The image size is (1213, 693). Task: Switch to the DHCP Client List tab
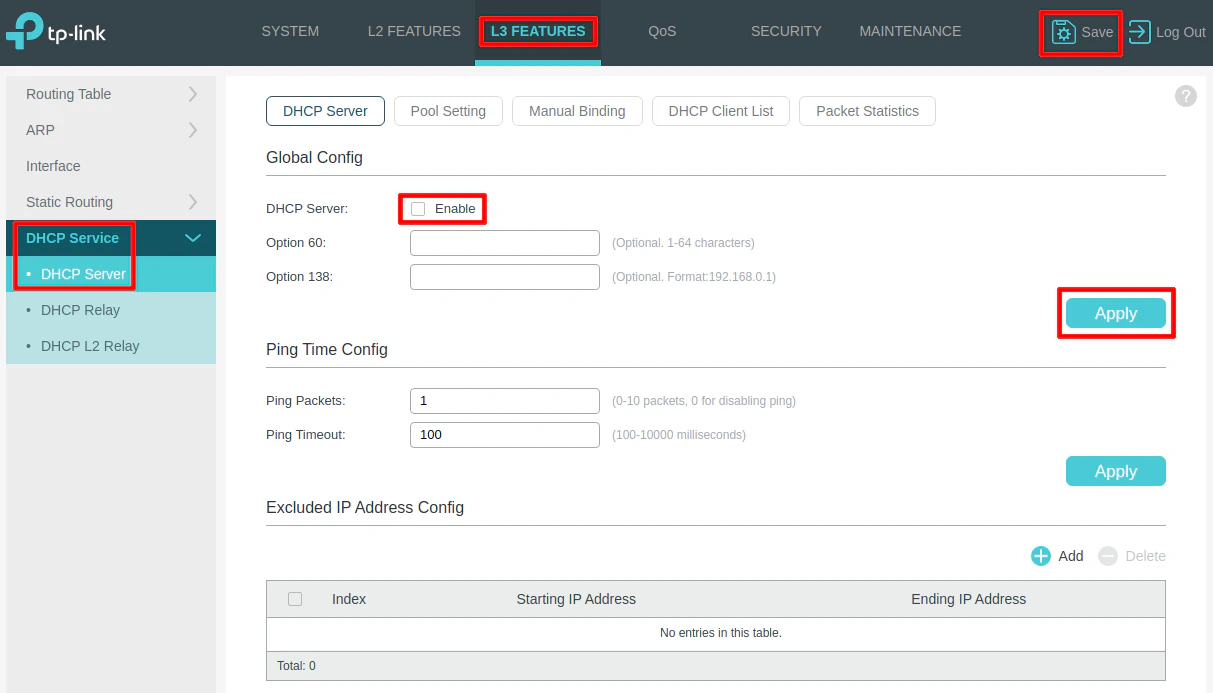coord(721,111)
